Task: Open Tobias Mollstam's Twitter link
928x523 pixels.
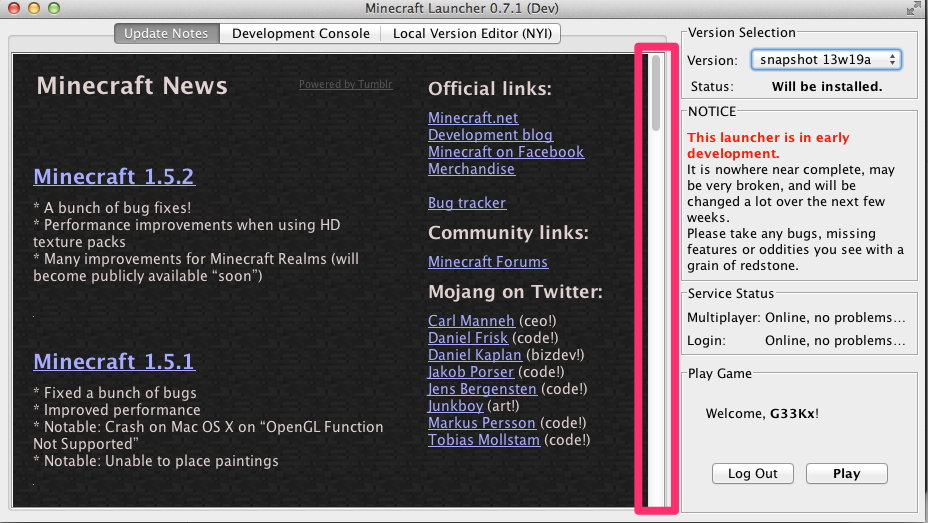Action: 484,440
